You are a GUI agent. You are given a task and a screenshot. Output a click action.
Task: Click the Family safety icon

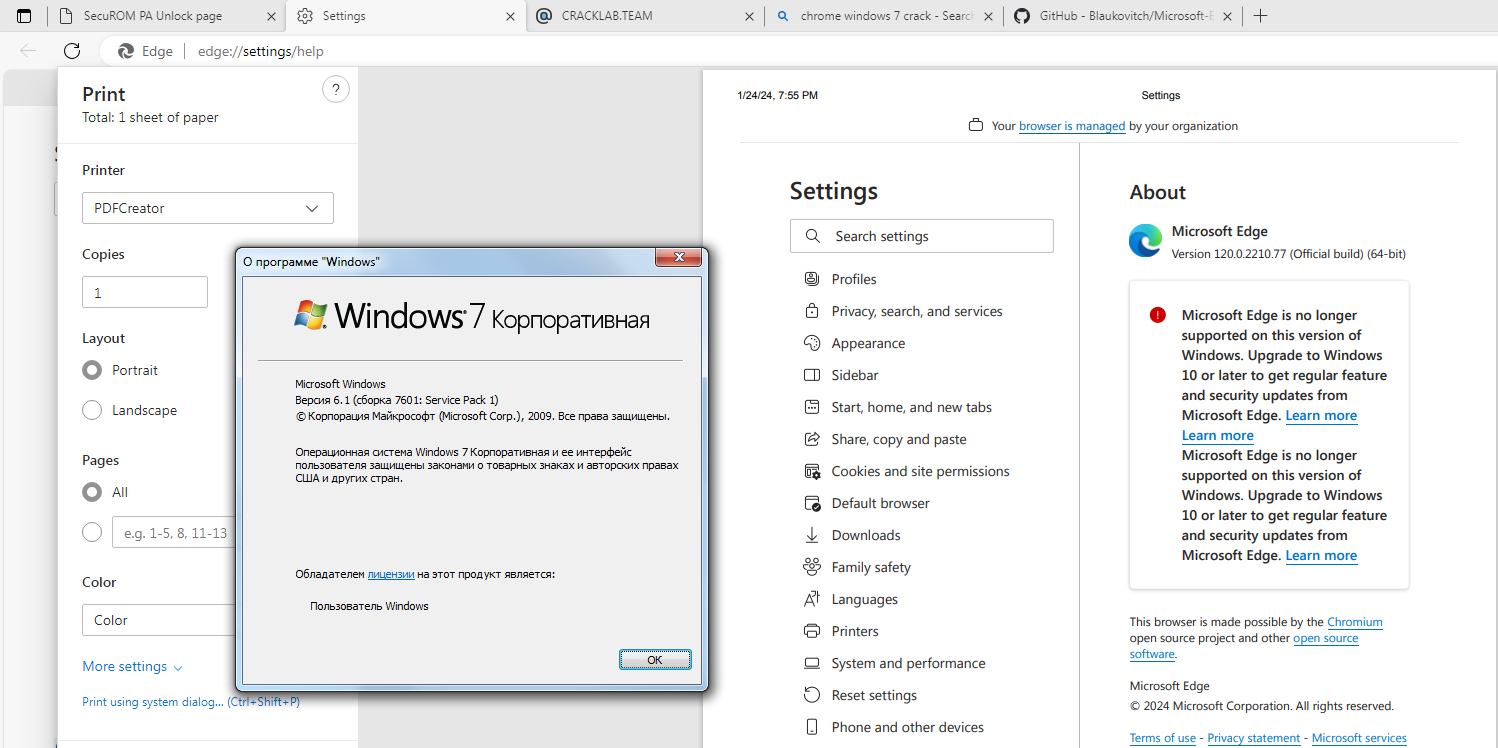pos(812,567)
